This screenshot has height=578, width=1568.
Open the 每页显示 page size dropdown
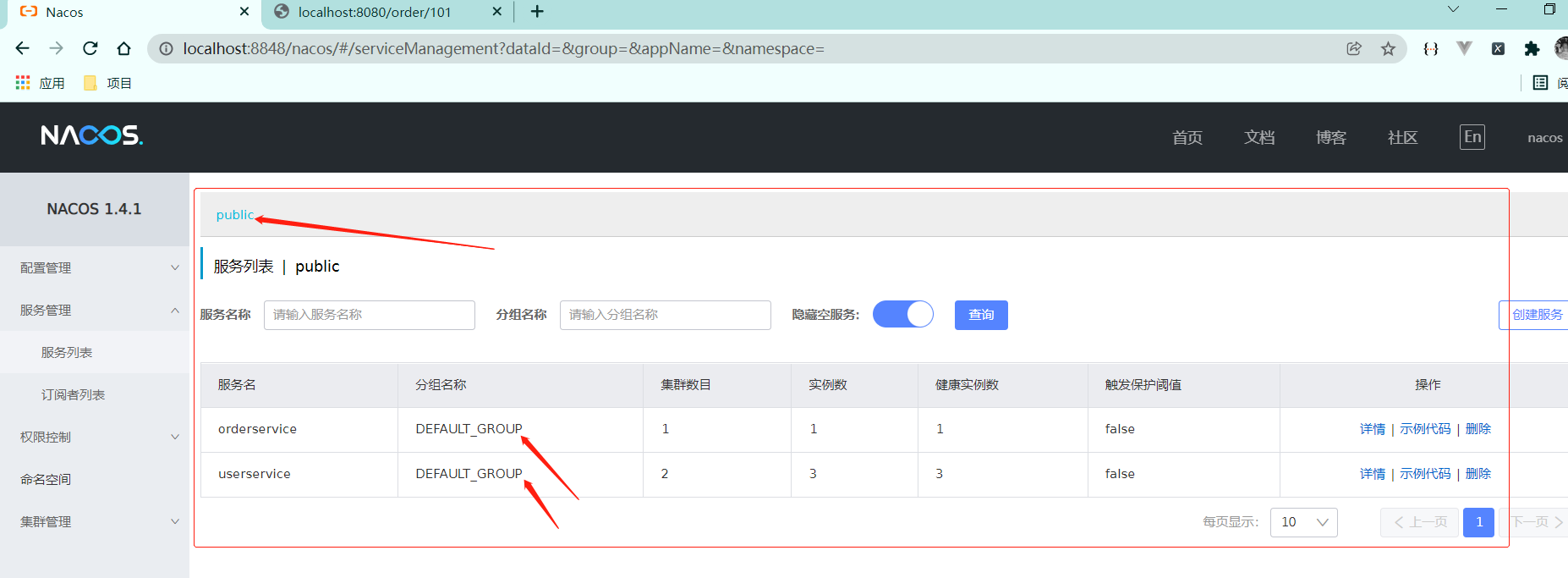[x=1304, y=522]
